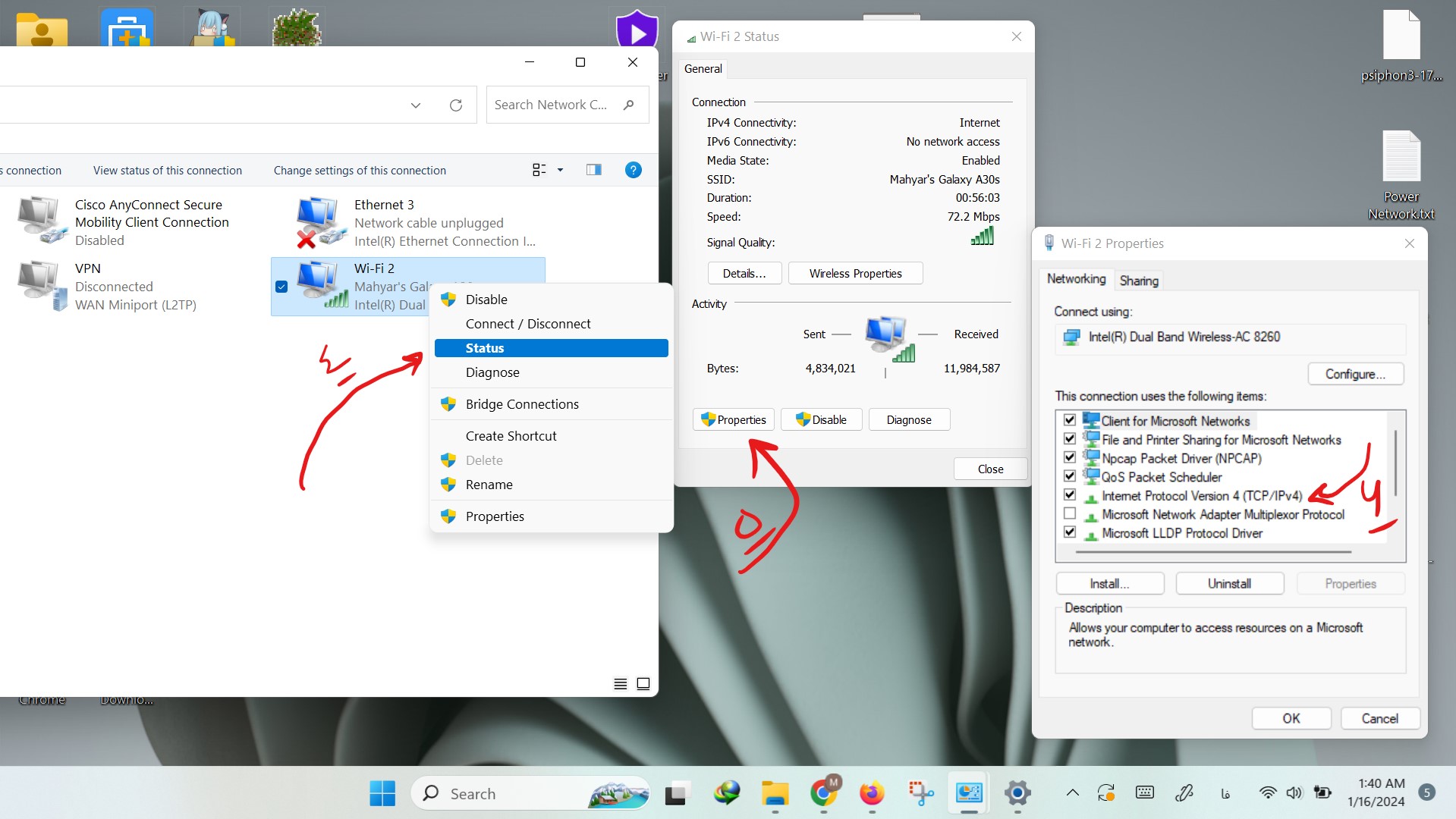Choose Create Shortcut in context menu

coord(552,436)
